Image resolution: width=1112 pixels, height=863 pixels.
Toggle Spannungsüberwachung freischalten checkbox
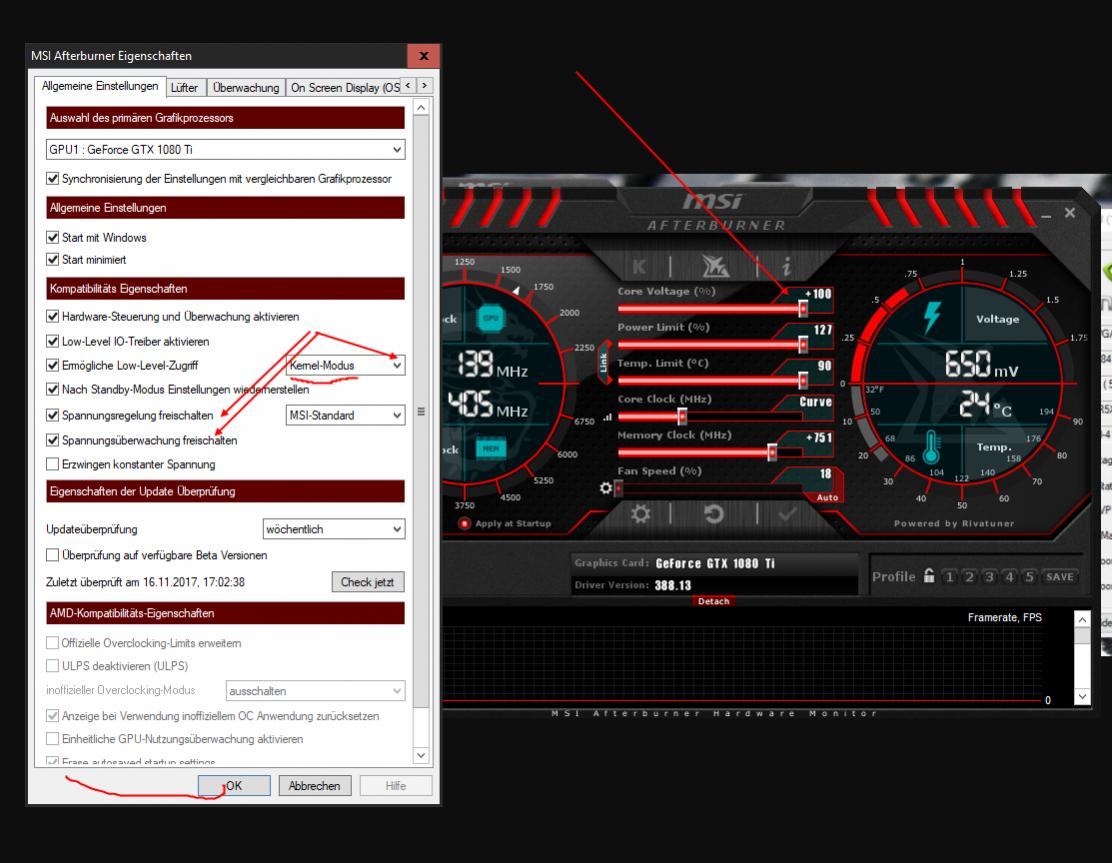(x=52, y=440)
